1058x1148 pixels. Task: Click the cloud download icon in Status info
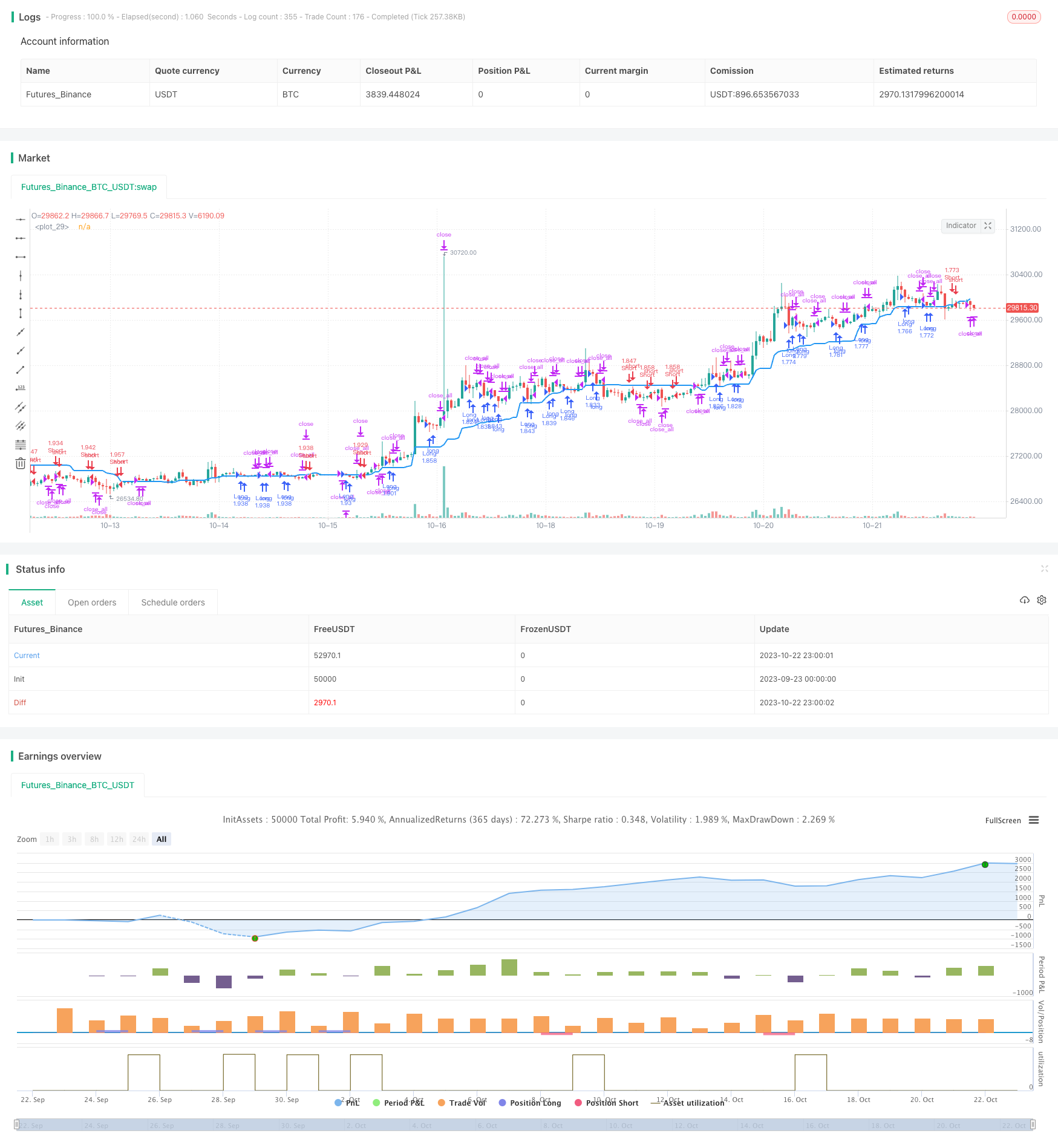click(x=1025, y=600)
